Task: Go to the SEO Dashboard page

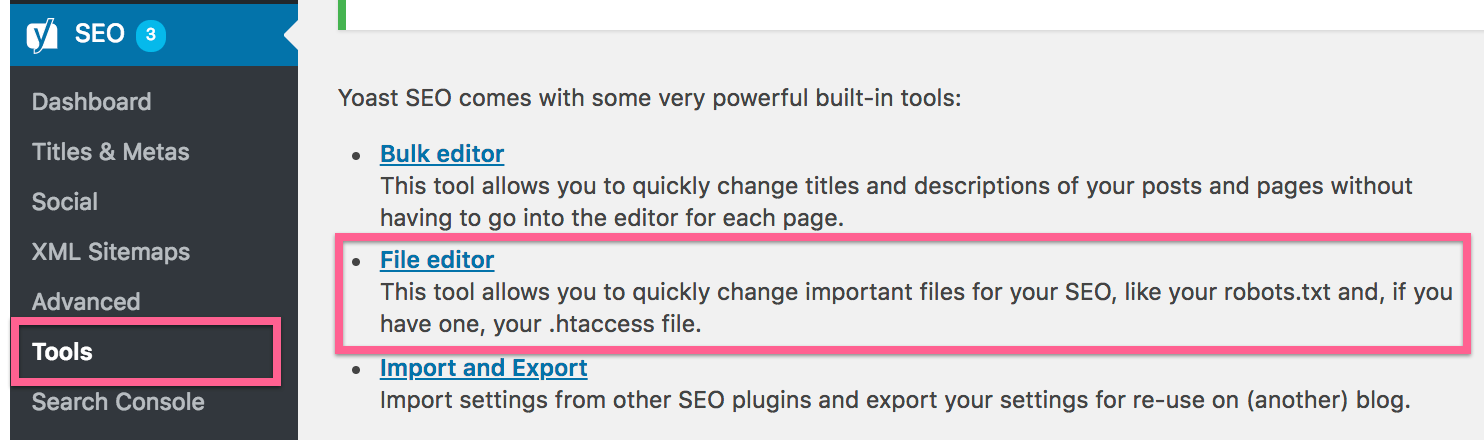Action: coord(91,102)
